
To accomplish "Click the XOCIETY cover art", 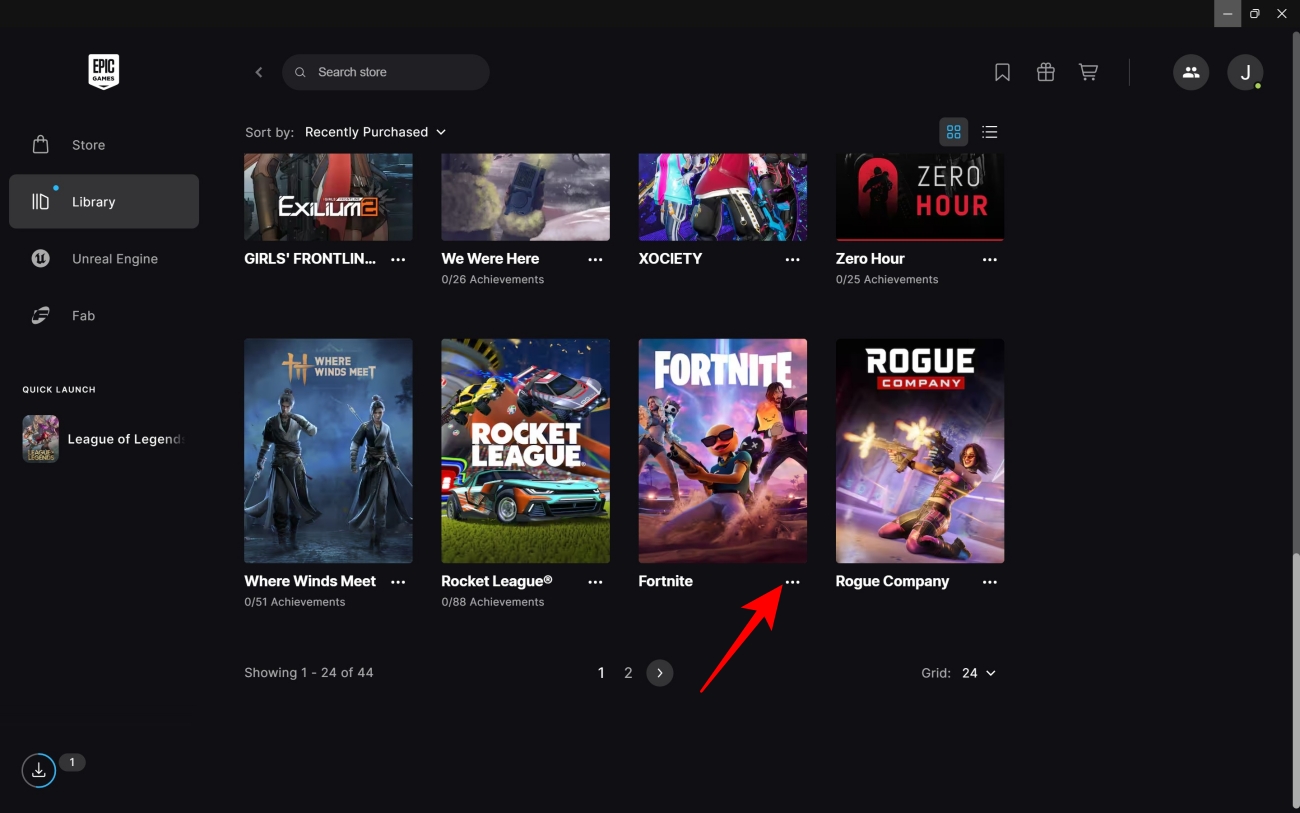I will click(x=723, y=197).
